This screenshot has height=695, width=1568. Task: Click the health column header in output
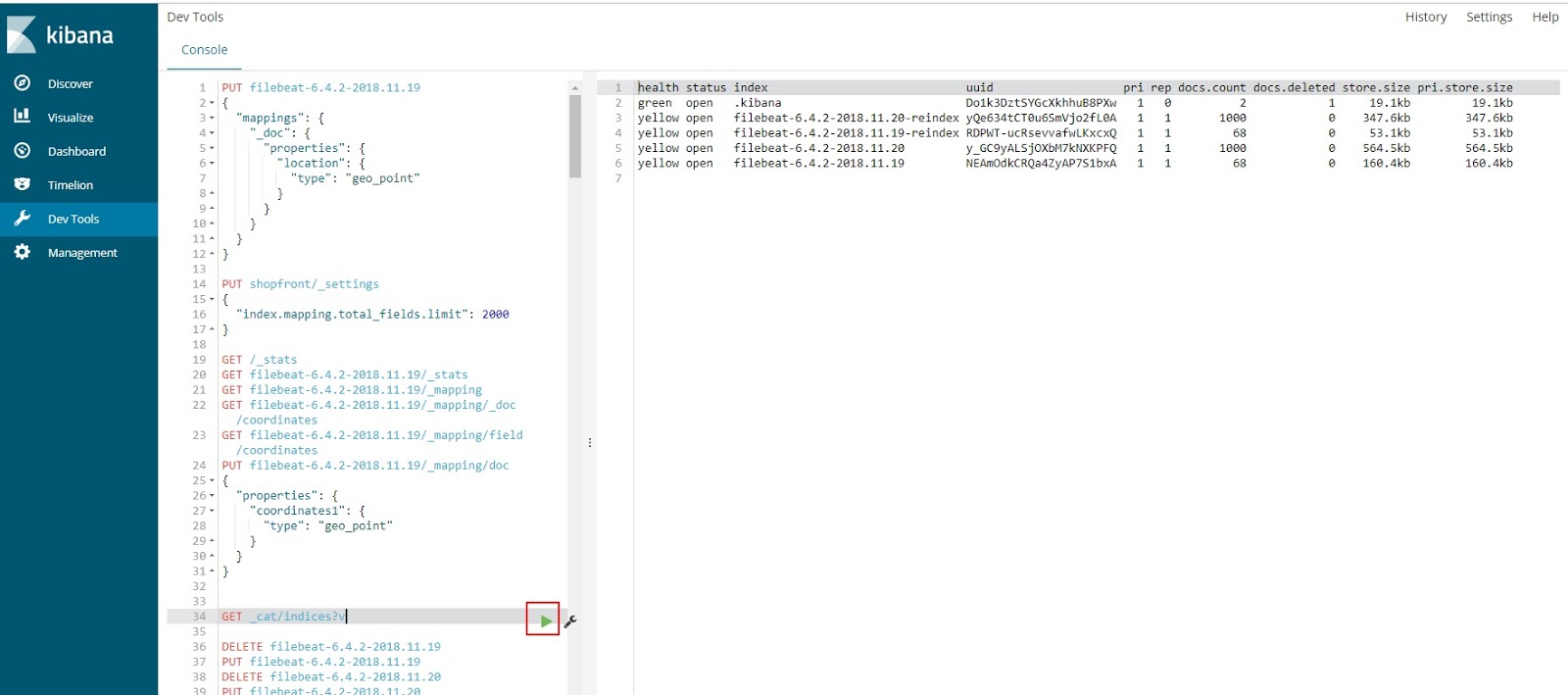pyautogui.click(x=658, y=87)
